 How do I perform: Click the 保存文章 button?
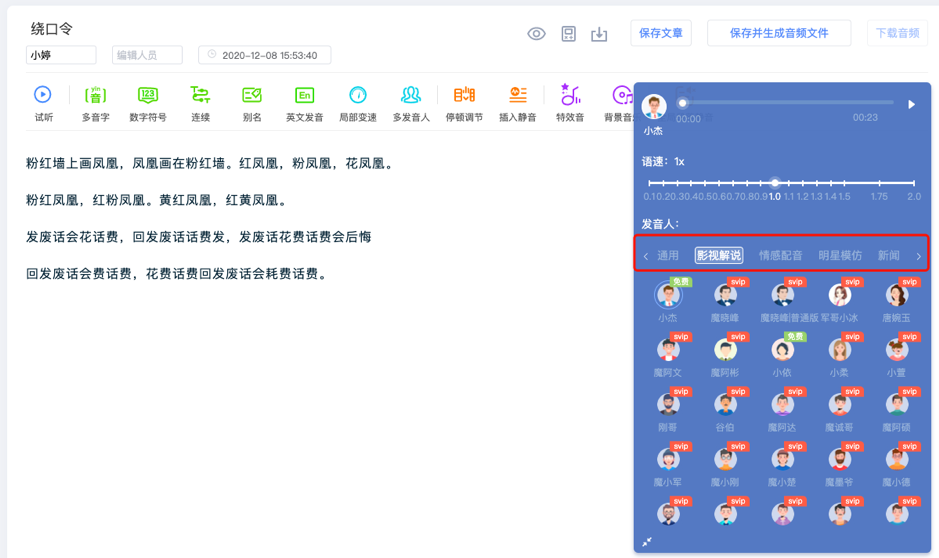click(x=661, y=33)
